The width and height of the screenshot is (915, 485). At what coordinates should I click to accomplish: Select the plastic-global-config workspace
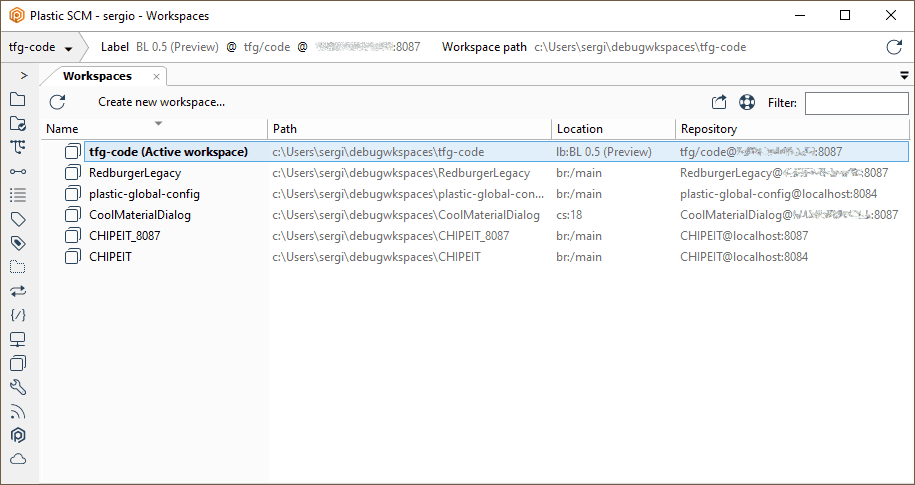coord(144,194)
